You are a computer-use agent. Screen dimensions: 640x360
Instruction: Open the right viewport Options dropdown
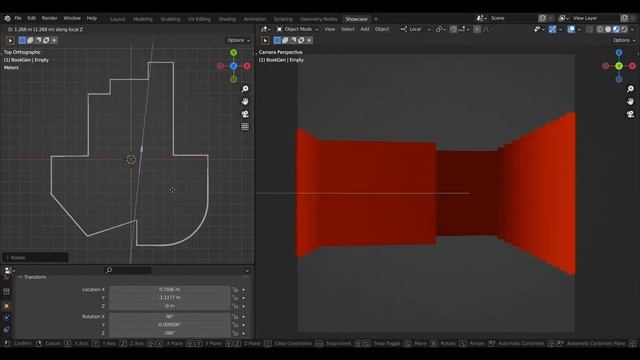point(624,40)
